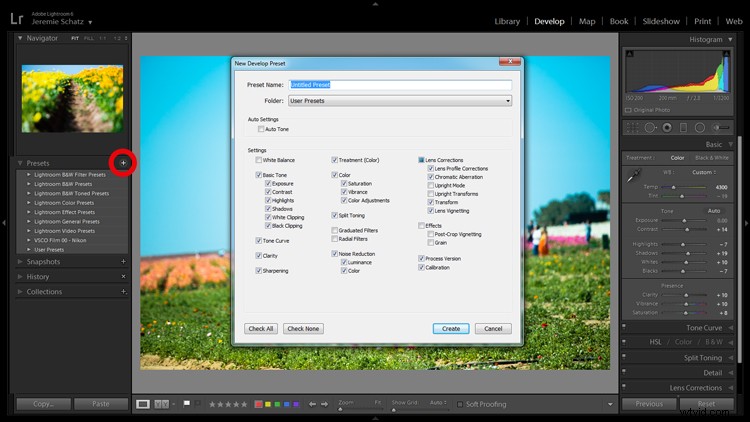The width and height of the screenshot is (750, 422).
Task: Uncheck the Exposure checkbox
Action: tap(268, 184)
